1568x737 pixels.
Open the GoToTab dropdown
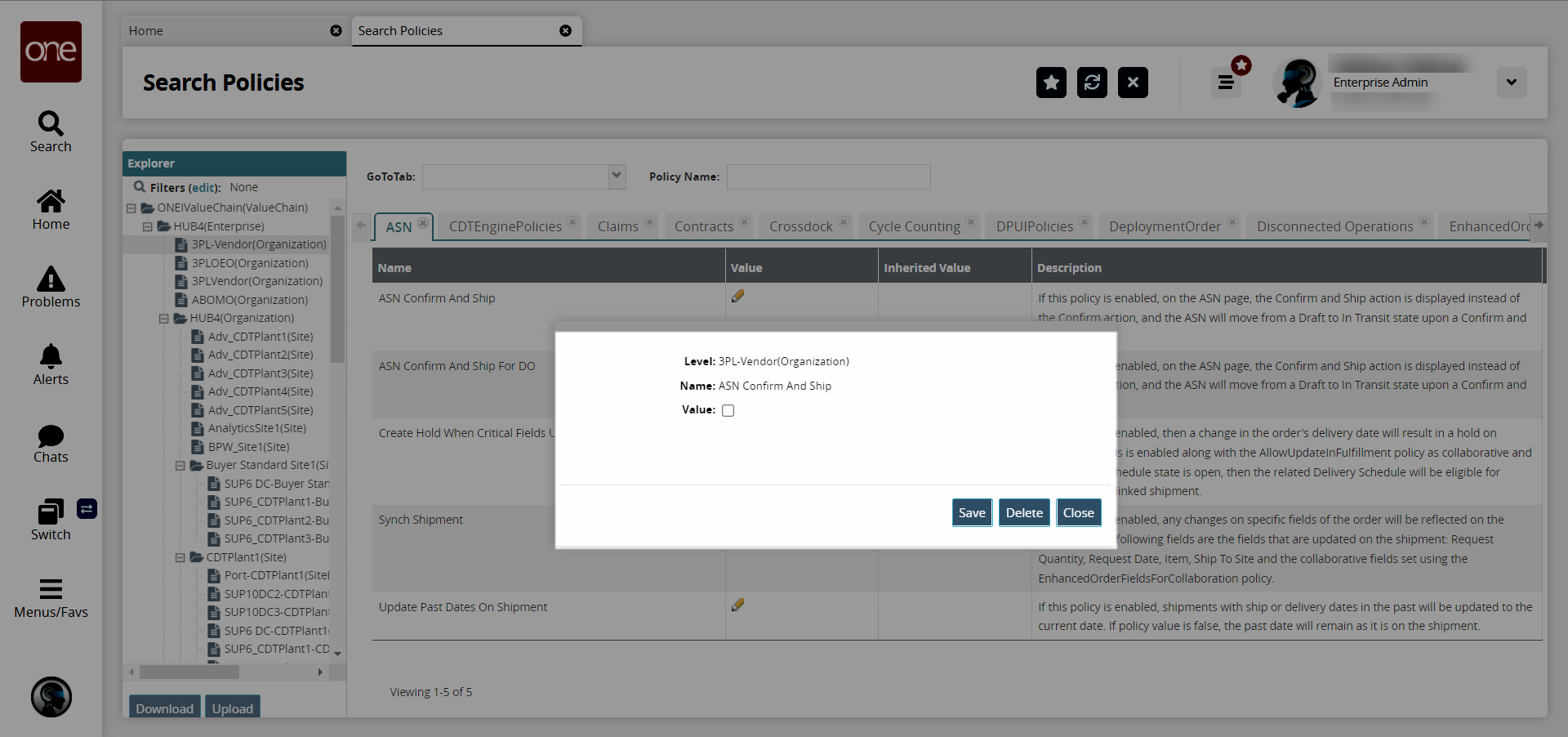point(617,176)
